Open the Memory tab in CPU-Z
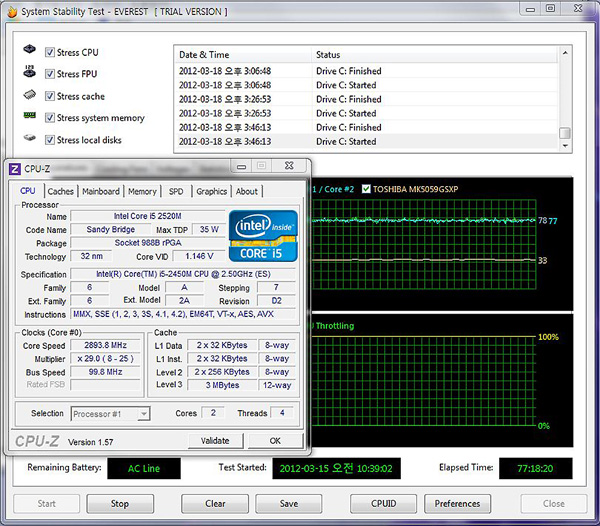The width and height of the screenshot is (600, 526). (142, 191)
